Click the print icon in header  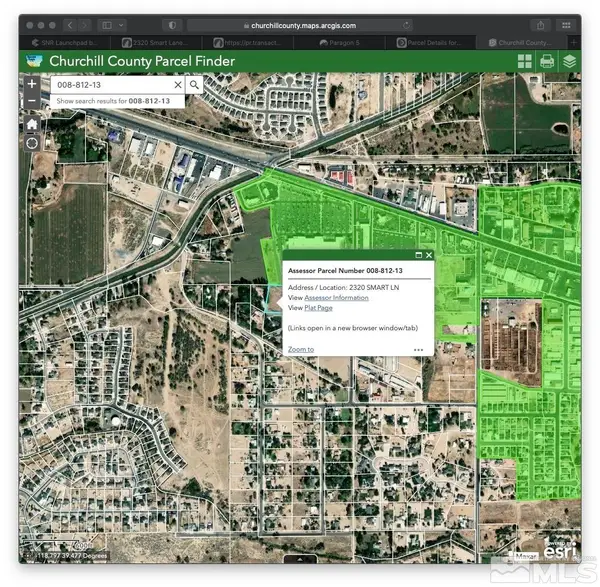pos(547,62)
